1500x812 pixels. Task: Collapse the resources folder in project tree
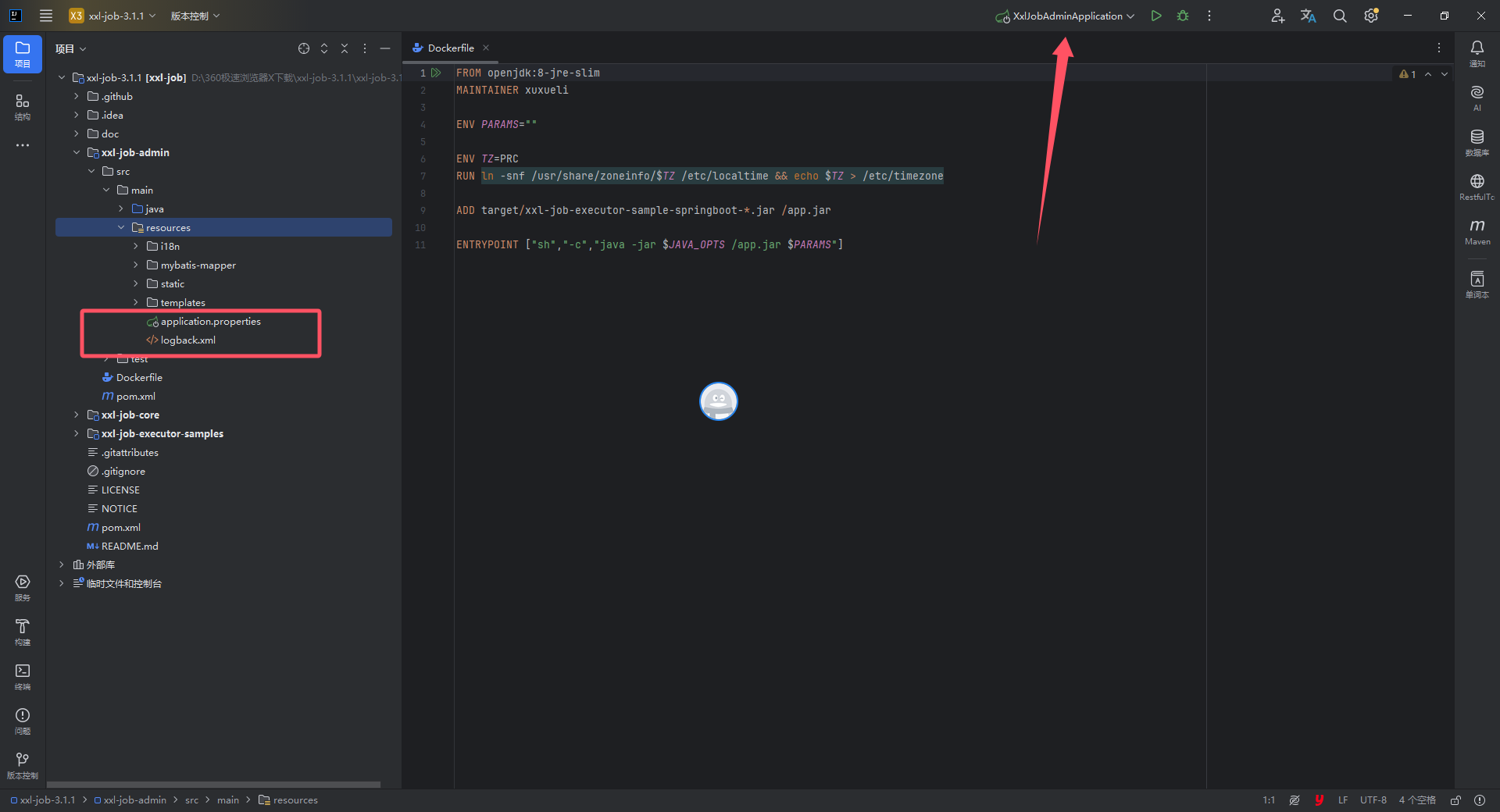pos(121,227)
